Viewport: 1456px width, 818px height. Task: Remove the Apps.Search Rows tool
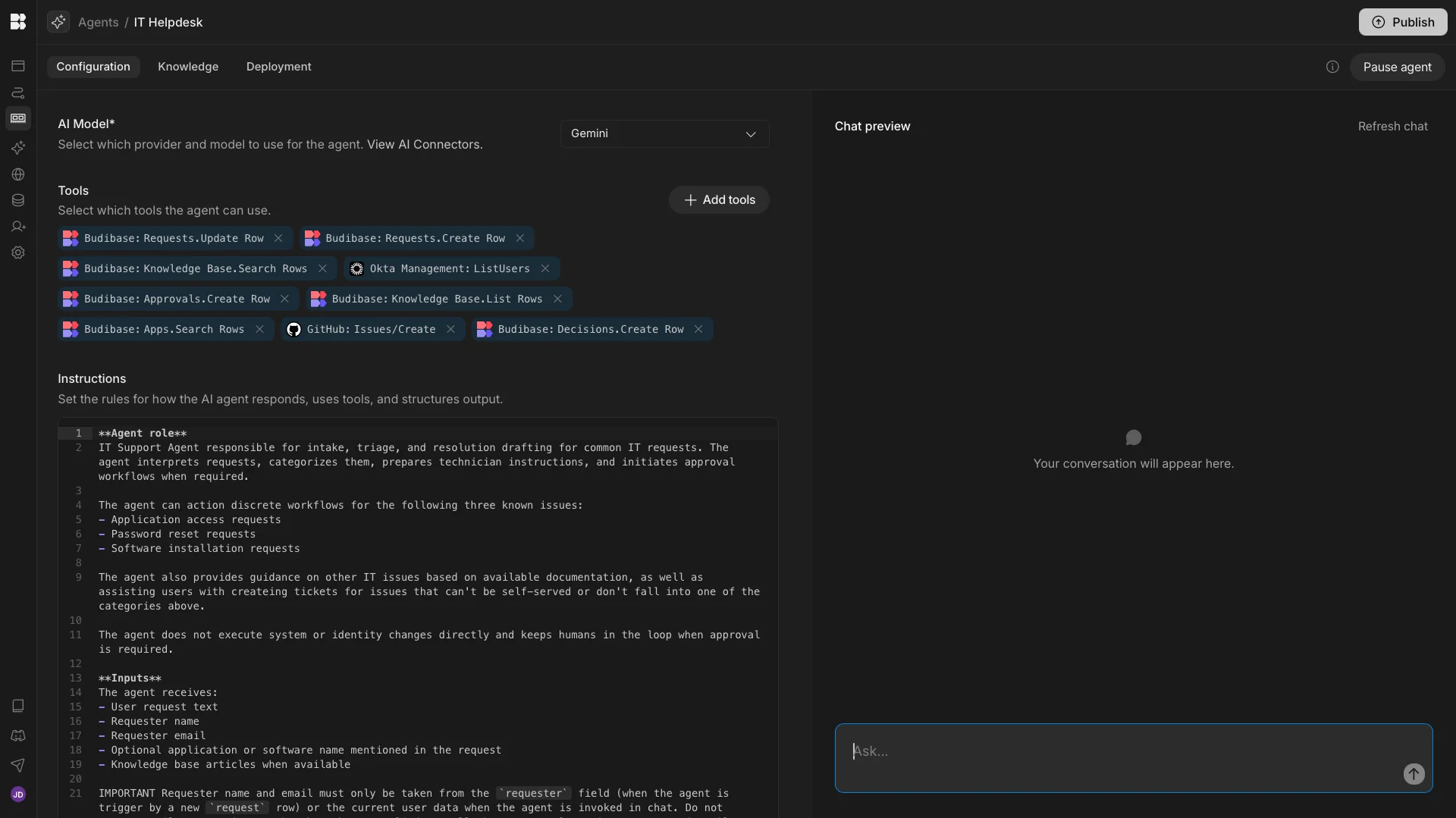[x=259, y=329]
